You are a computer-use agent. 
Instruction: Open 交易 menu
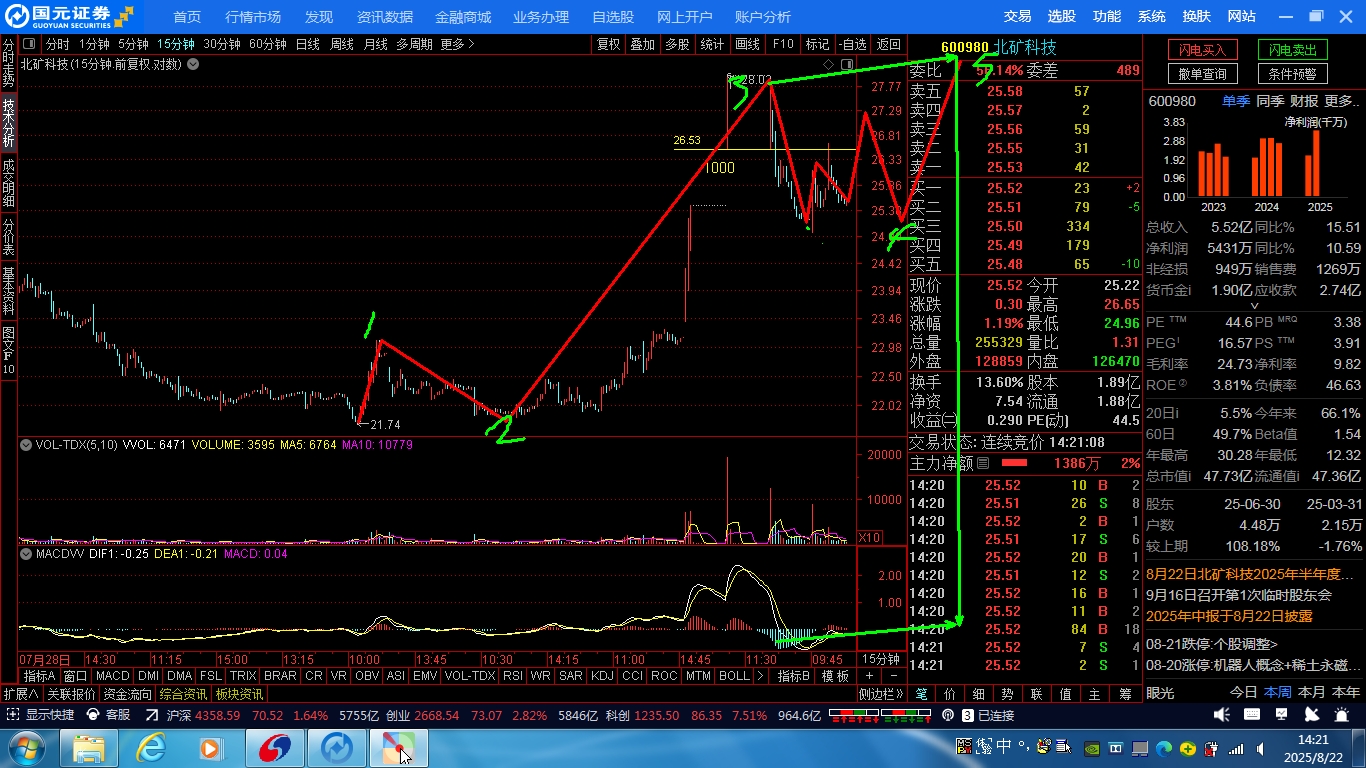(1018, 16)
